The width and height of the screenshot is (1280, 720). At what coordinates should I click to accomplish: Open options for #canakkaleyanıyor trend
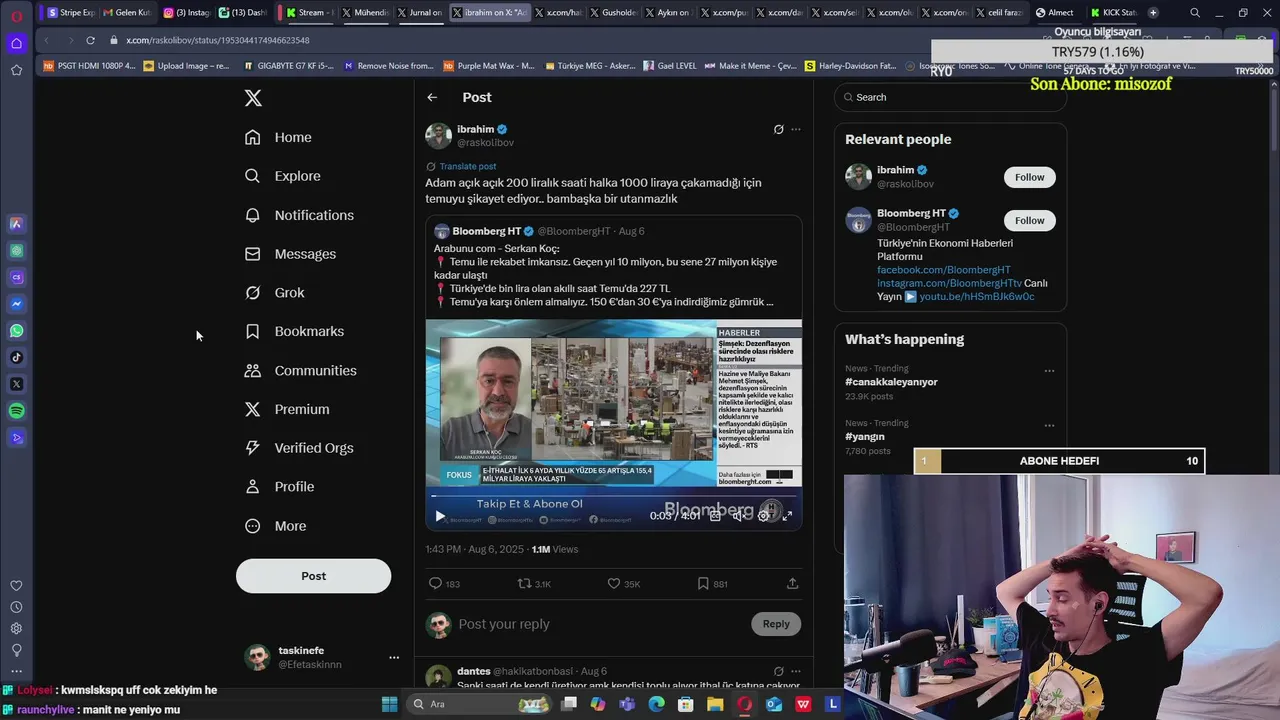point(1049,371)
